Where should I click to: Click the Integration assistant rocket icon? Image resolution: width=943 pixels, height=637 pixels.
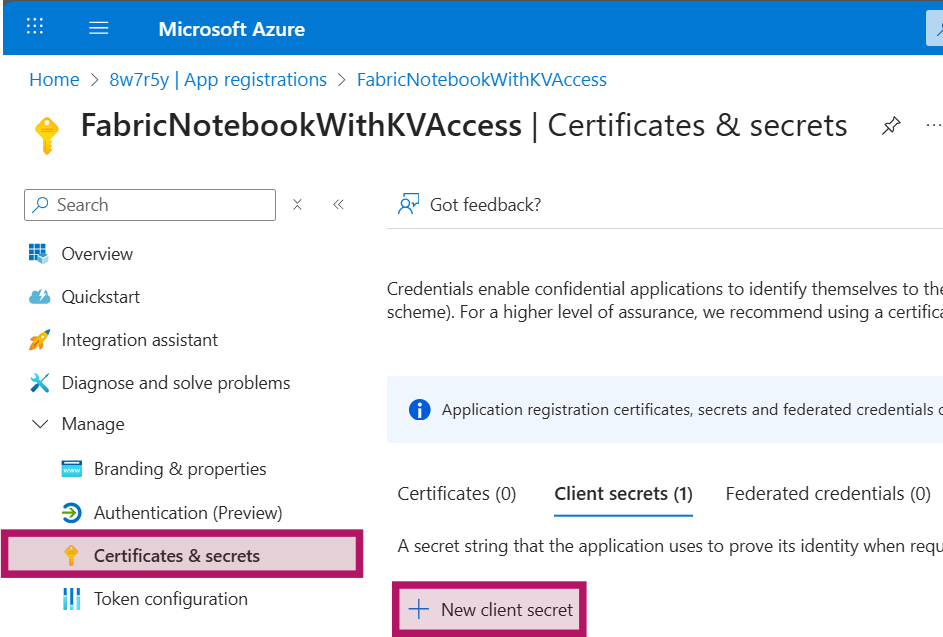pos(39,340)
